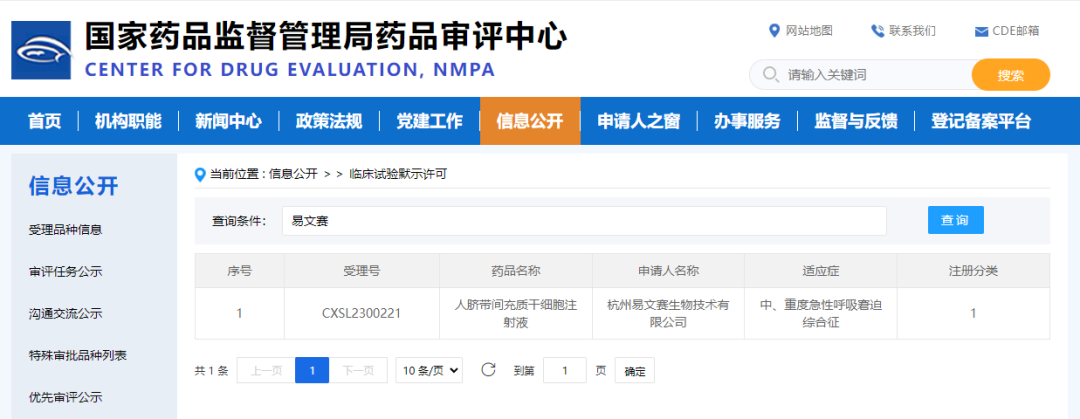Click the 信息公开 sidebar heading
The height and width of the screenshot is (419, 1080).
74,185
